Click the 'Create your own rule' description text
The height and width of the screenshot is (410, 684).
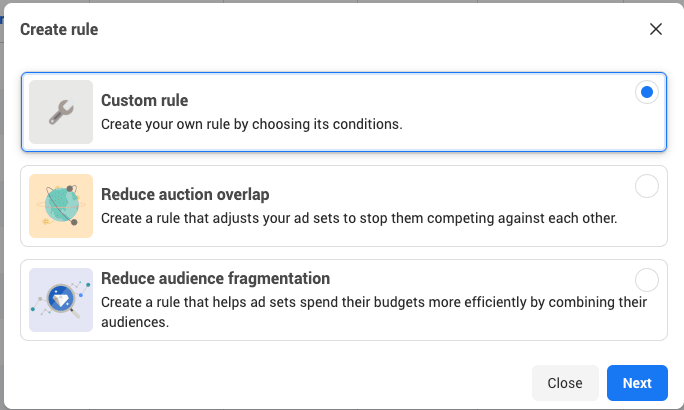tap(252, 124)
